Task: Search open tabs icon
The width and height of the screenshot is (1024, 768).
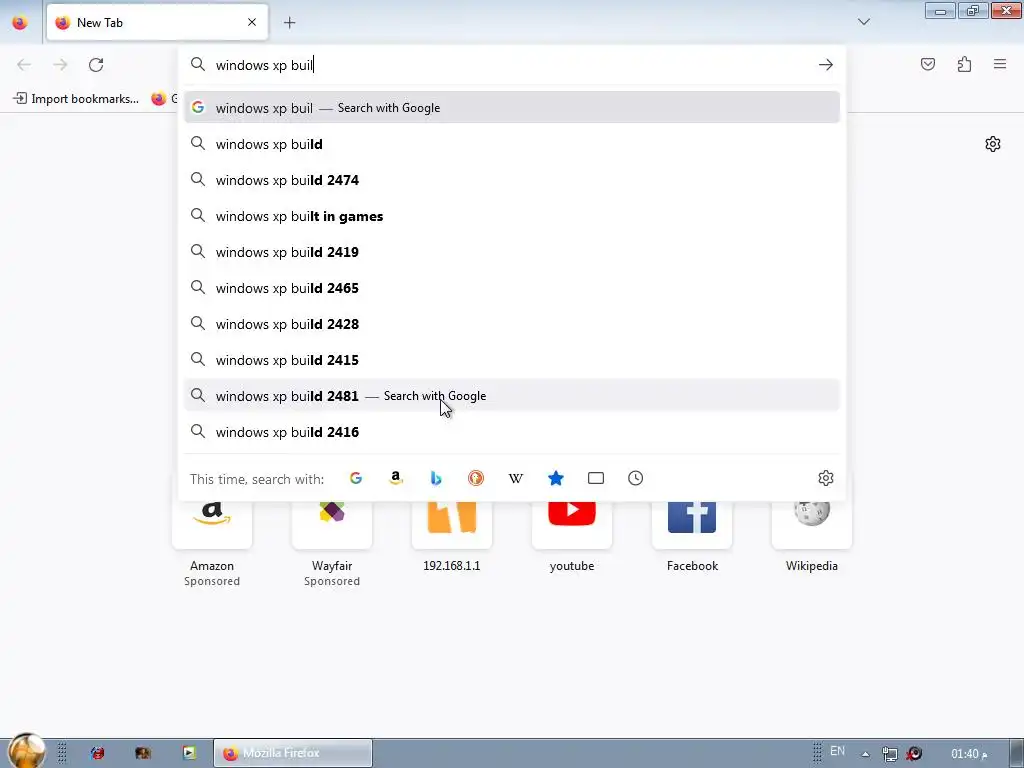Action: pos(596,478)
